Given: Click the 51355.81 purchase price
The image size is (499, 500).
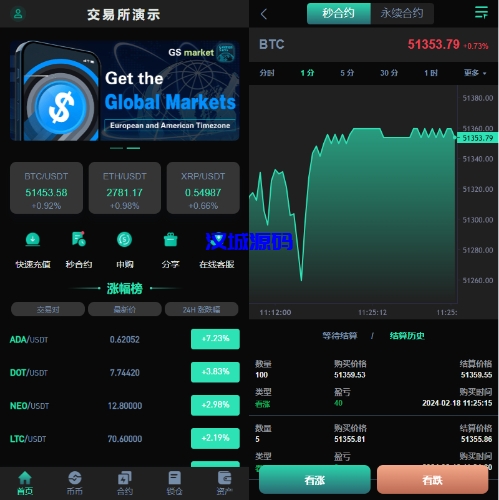Looking at the screenshot, I should click(x=350, y=439).
